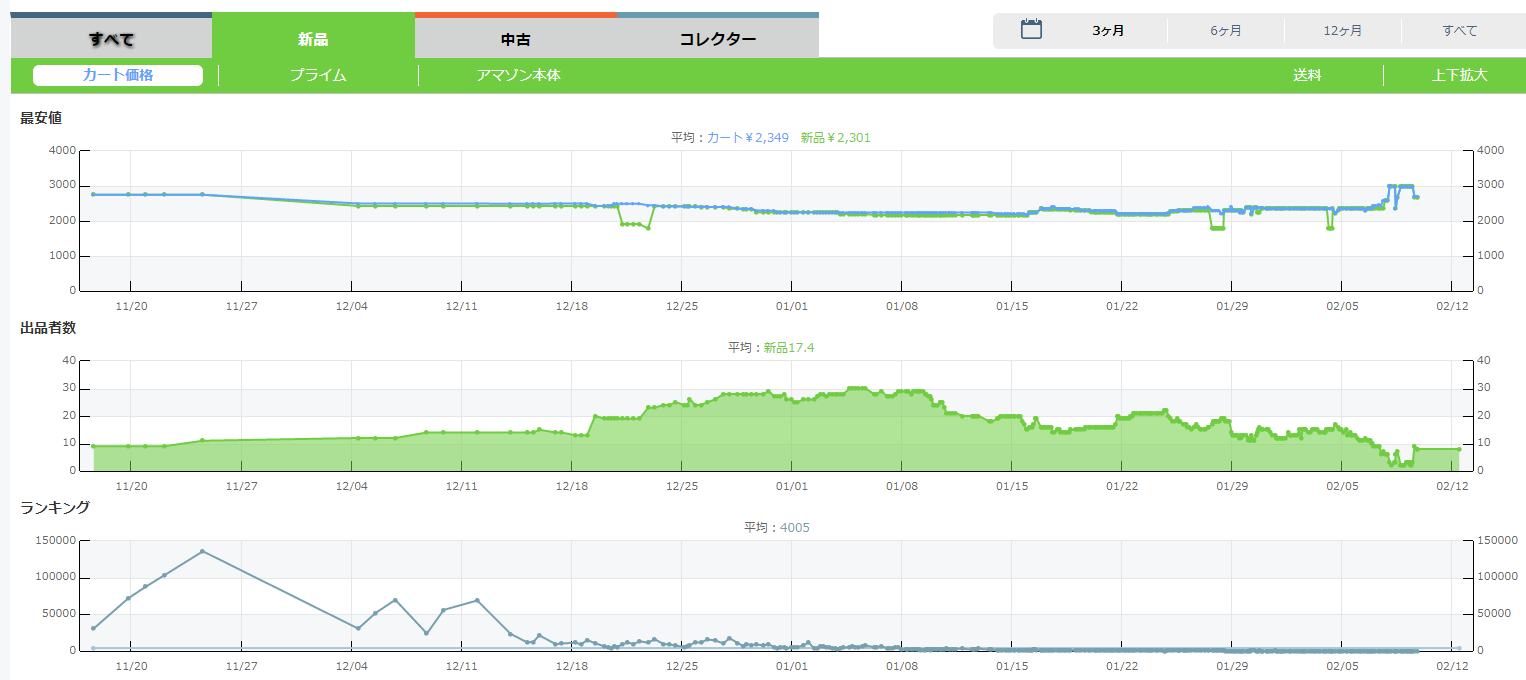The height and width of the screenshot is (680, 1526).
Task: Click the last data point in 出品者数 chart
Action: tap(1458, 449)
